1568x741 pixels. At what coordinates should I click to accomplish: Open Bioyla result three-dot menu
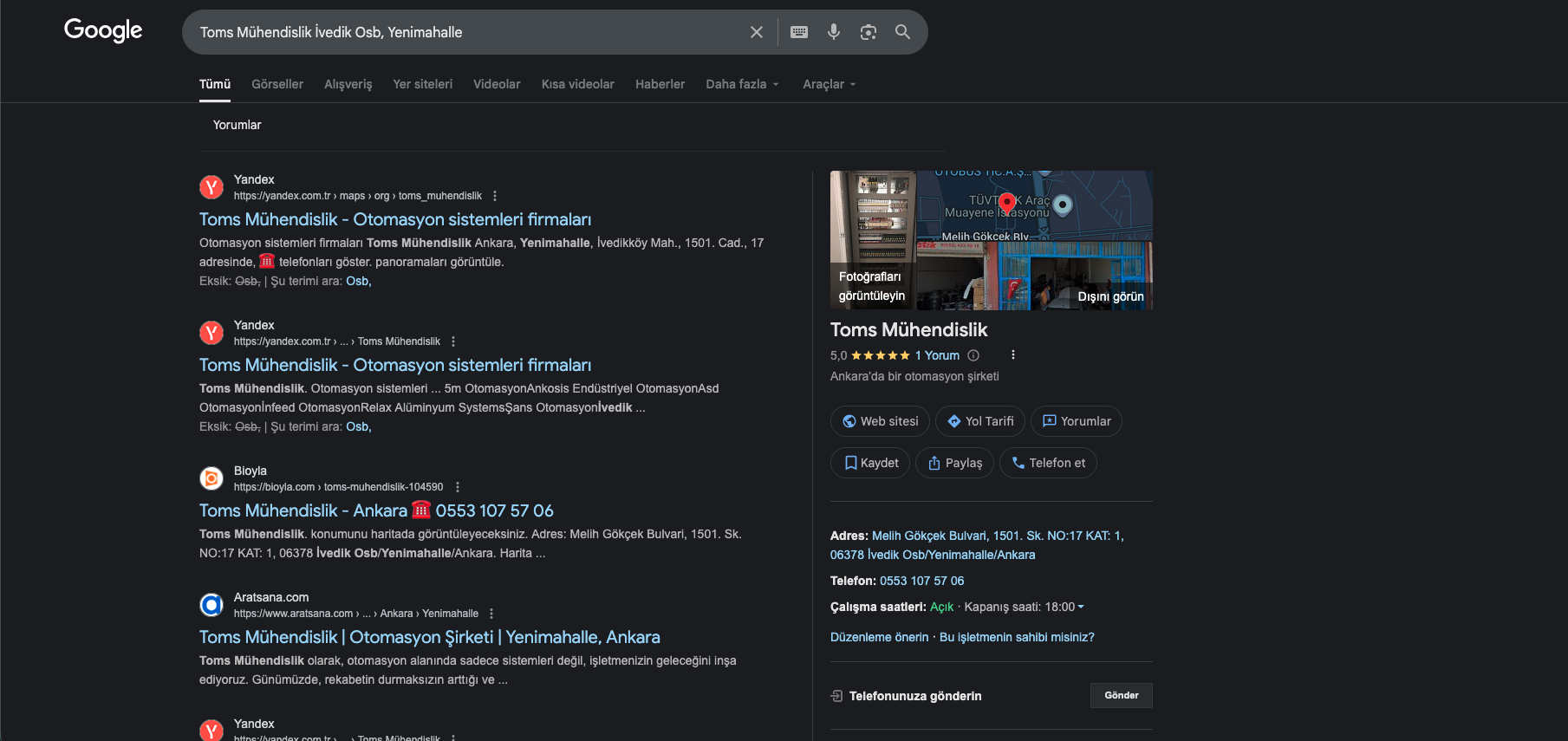(x=458, y=487)
